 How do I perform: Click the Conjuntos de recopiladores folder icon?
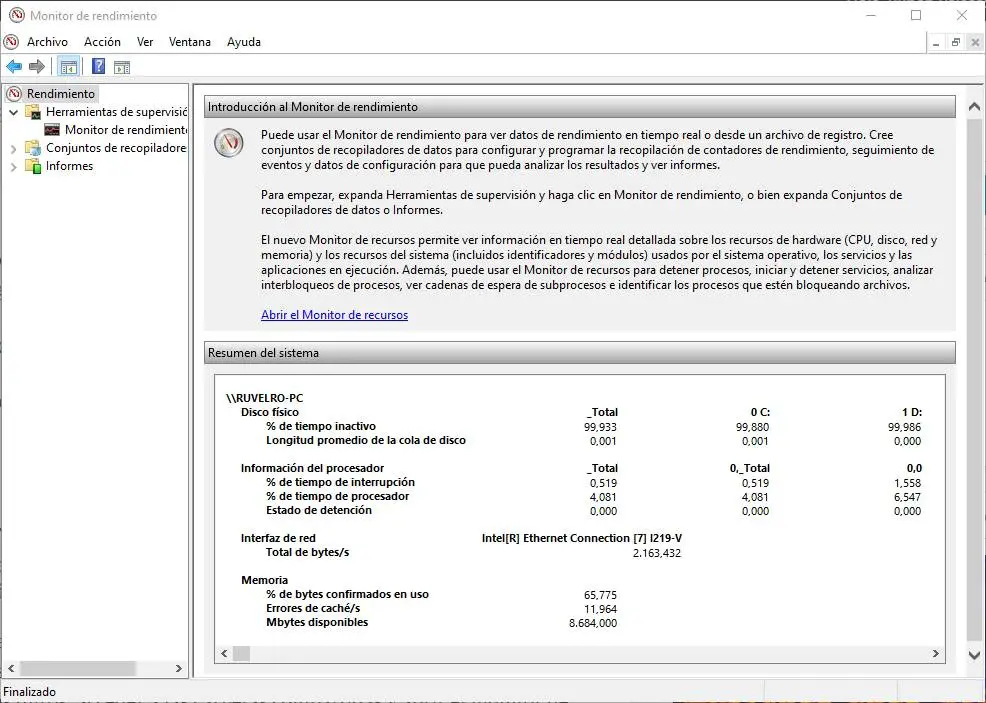(x=33, y=148)
